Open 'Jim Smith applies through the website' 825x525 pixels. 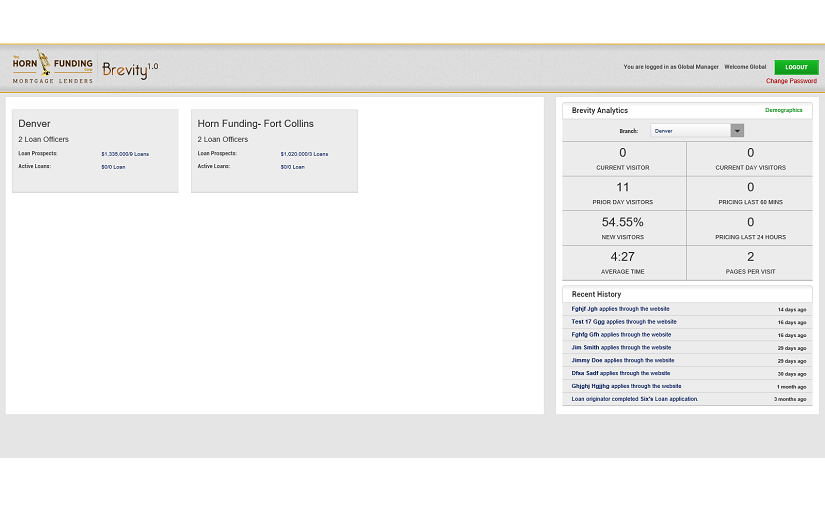[621, 347]
